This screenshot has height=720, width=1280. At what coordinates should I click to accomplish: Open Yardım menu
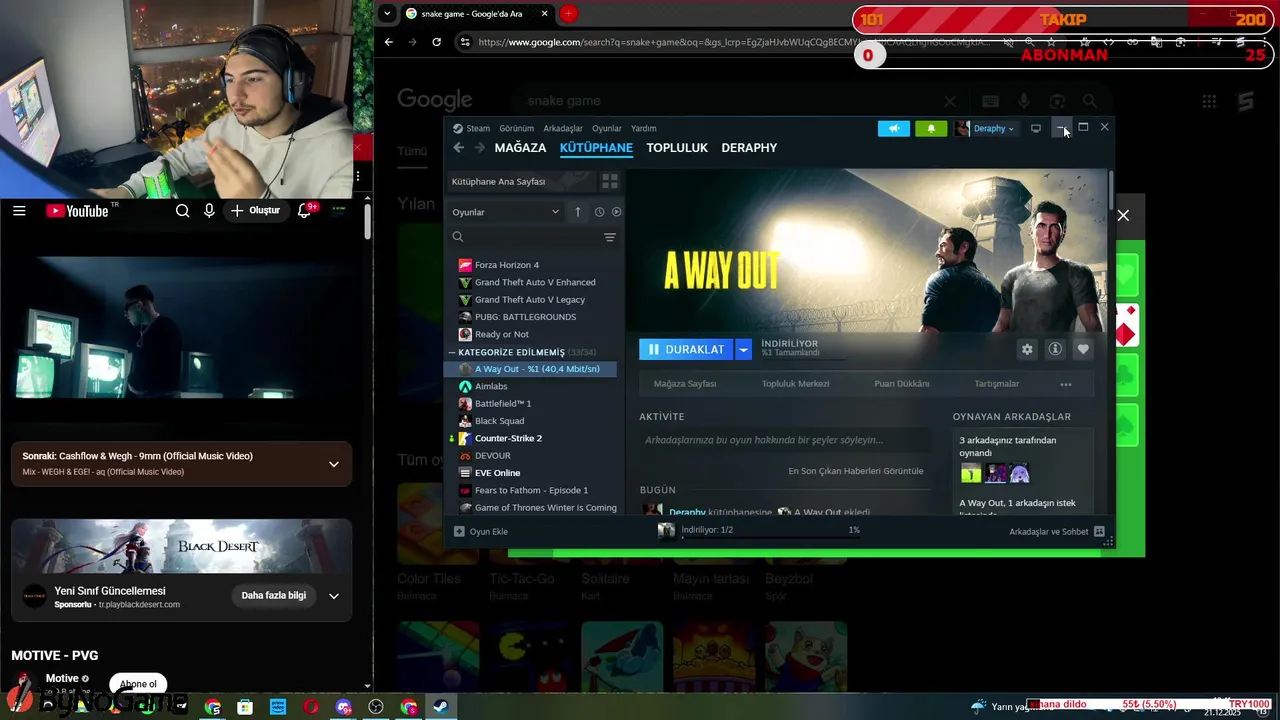point(644,128)
